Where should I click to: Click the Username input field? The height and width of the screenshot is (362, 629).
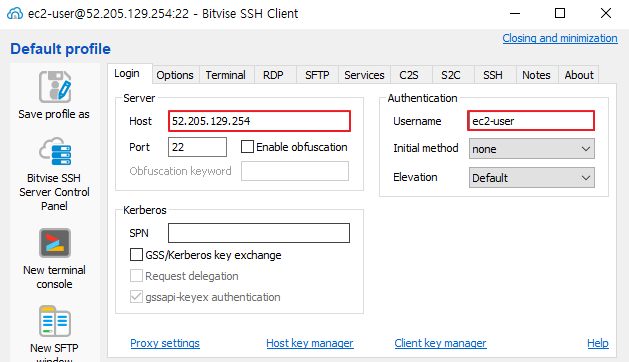(x=531, y=121)
